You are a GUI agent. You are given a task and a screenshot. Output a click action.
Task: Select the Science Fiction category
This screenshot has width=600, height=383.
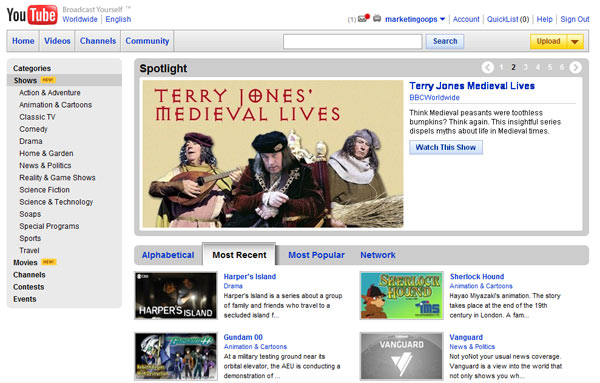click(x=44, y=190)
